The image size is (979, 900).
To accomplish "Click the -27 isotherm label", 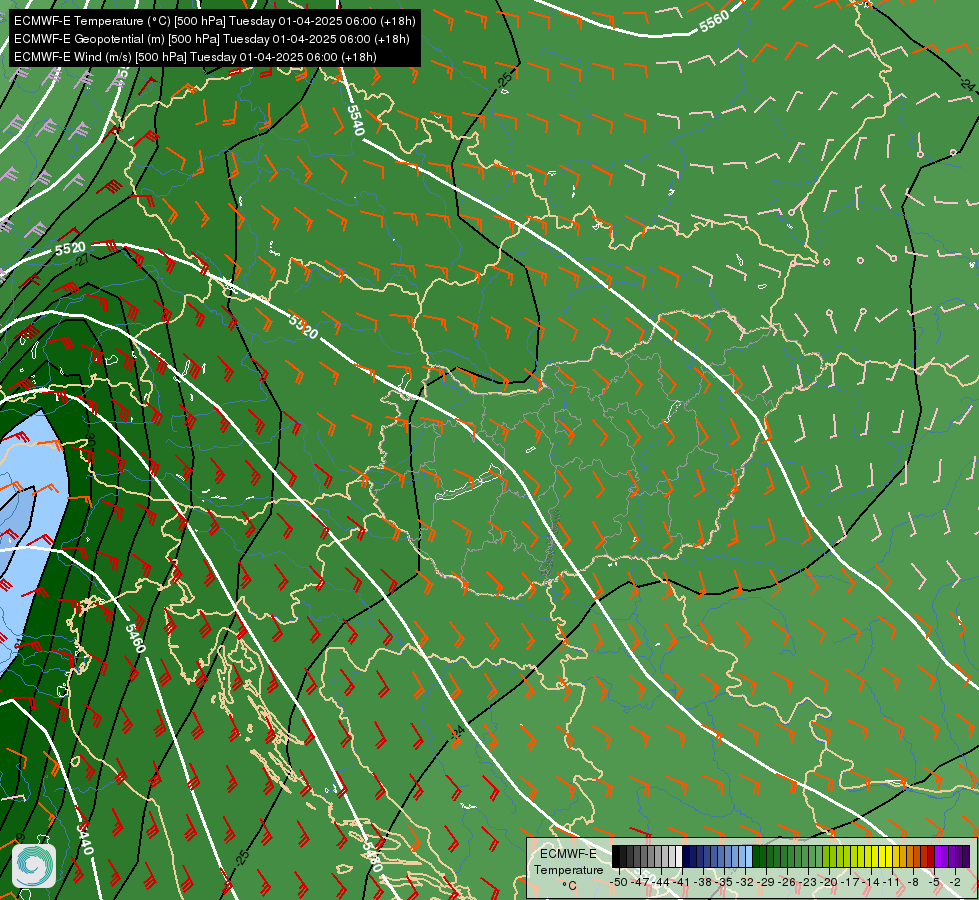I will [x=81, y=260].
